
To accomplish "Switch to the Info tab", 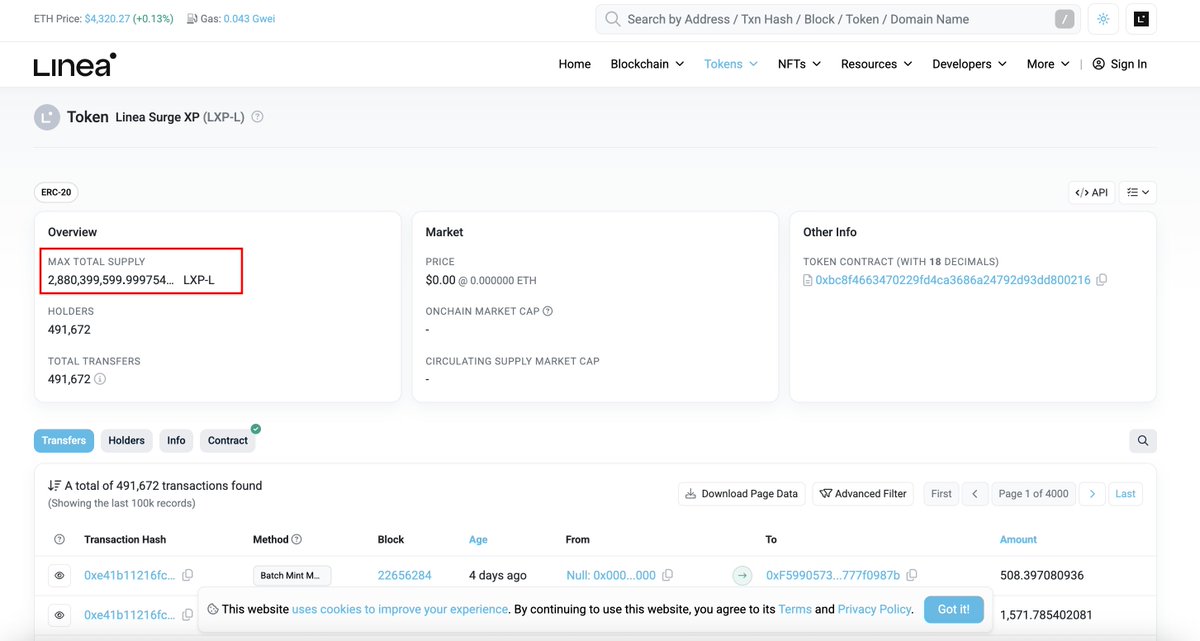I will point(176,440).
